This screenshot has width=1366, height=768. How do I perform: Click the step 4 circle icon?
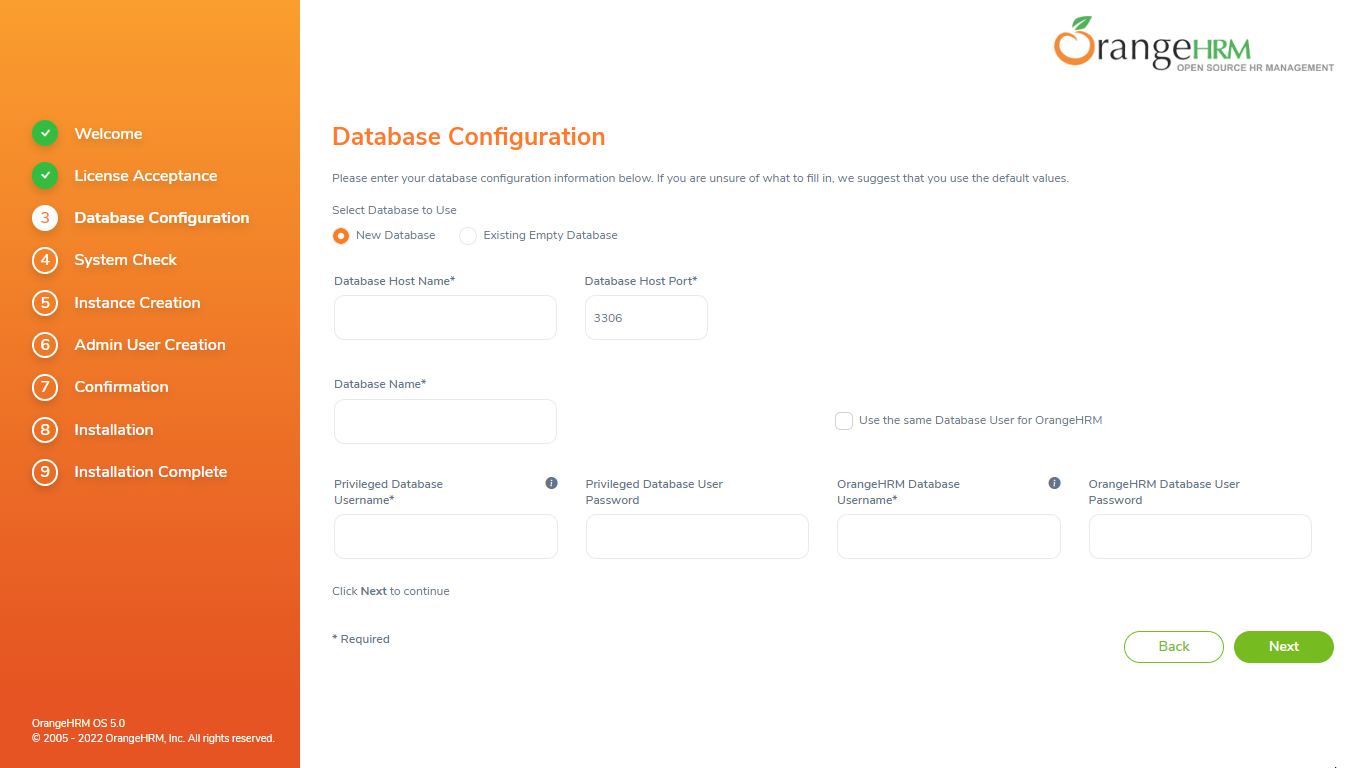point(45,260)
